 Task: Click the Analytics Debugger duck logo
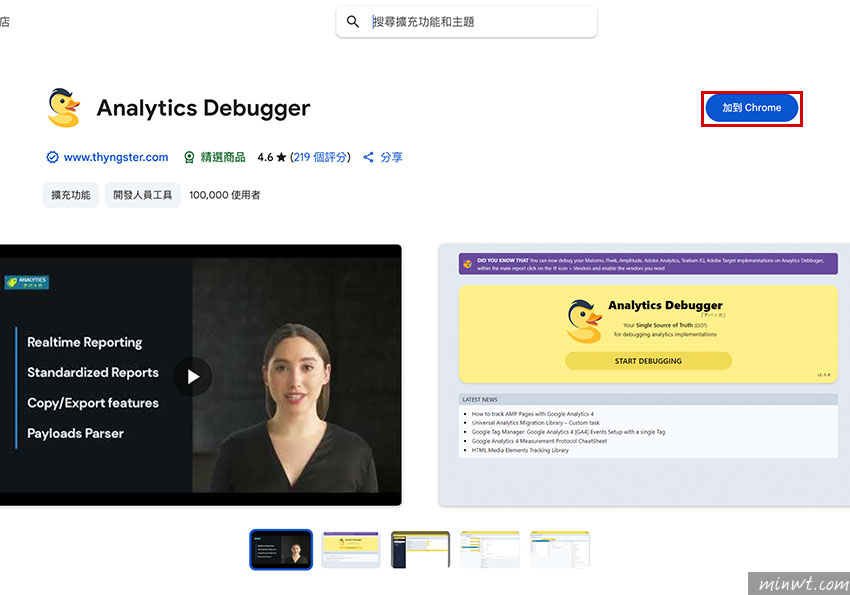pos(64,108)
